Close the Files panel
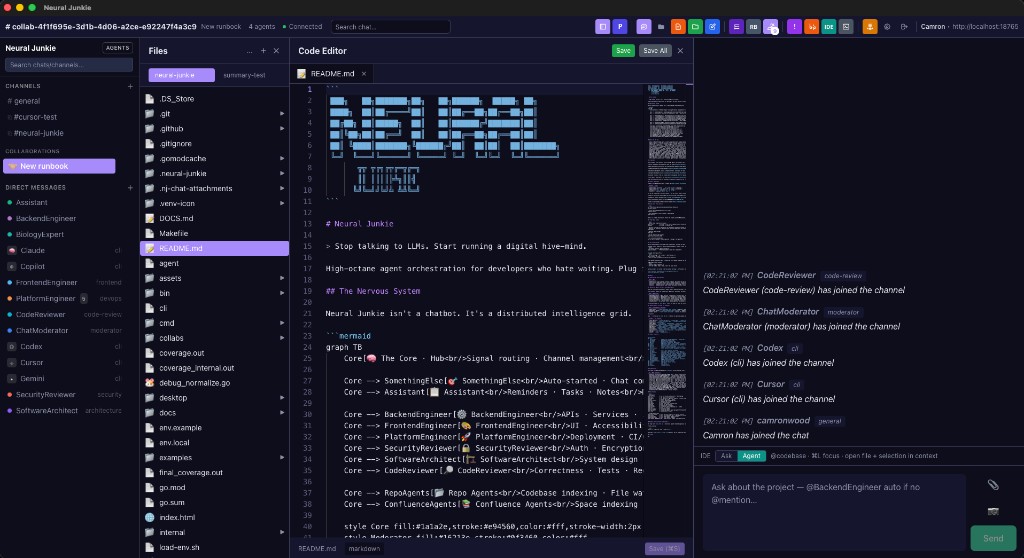This screenshot has height=558, width=1024. point(276,51)
